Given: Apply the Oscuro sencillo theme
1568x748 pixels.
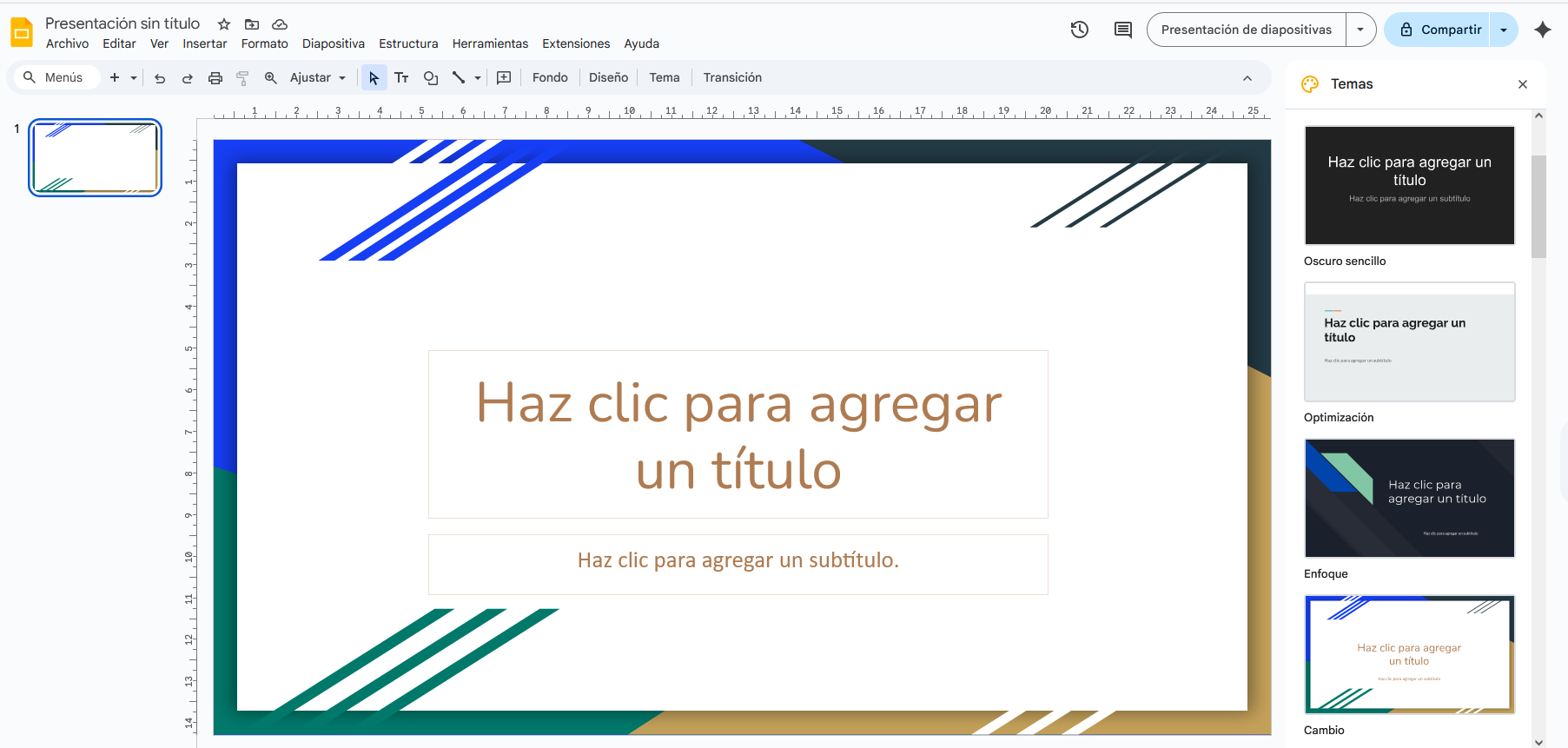Looking at the screenshot, I should pos(1409,185).
